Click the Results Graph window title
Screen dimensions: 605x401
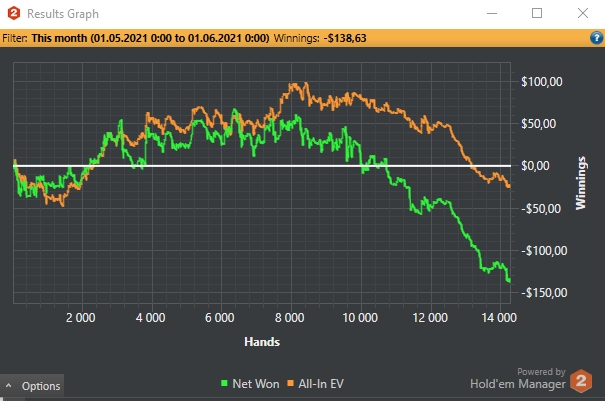[x=63, y=14]
